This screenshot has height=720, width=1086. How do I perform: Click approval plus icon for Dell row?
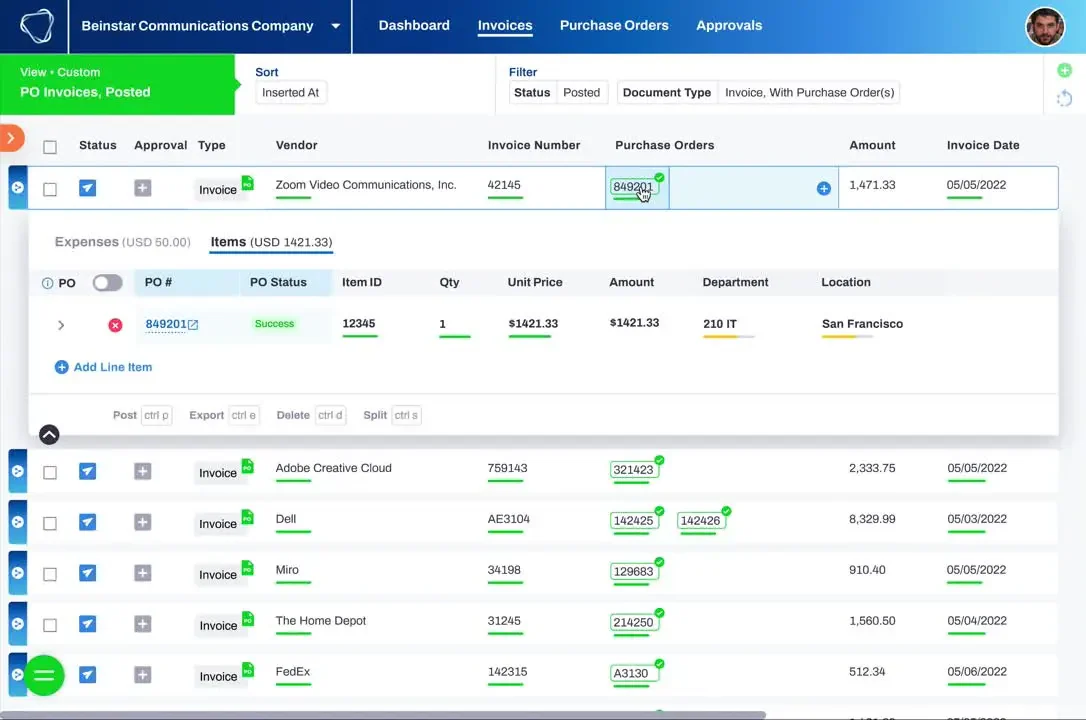point(143,522)
